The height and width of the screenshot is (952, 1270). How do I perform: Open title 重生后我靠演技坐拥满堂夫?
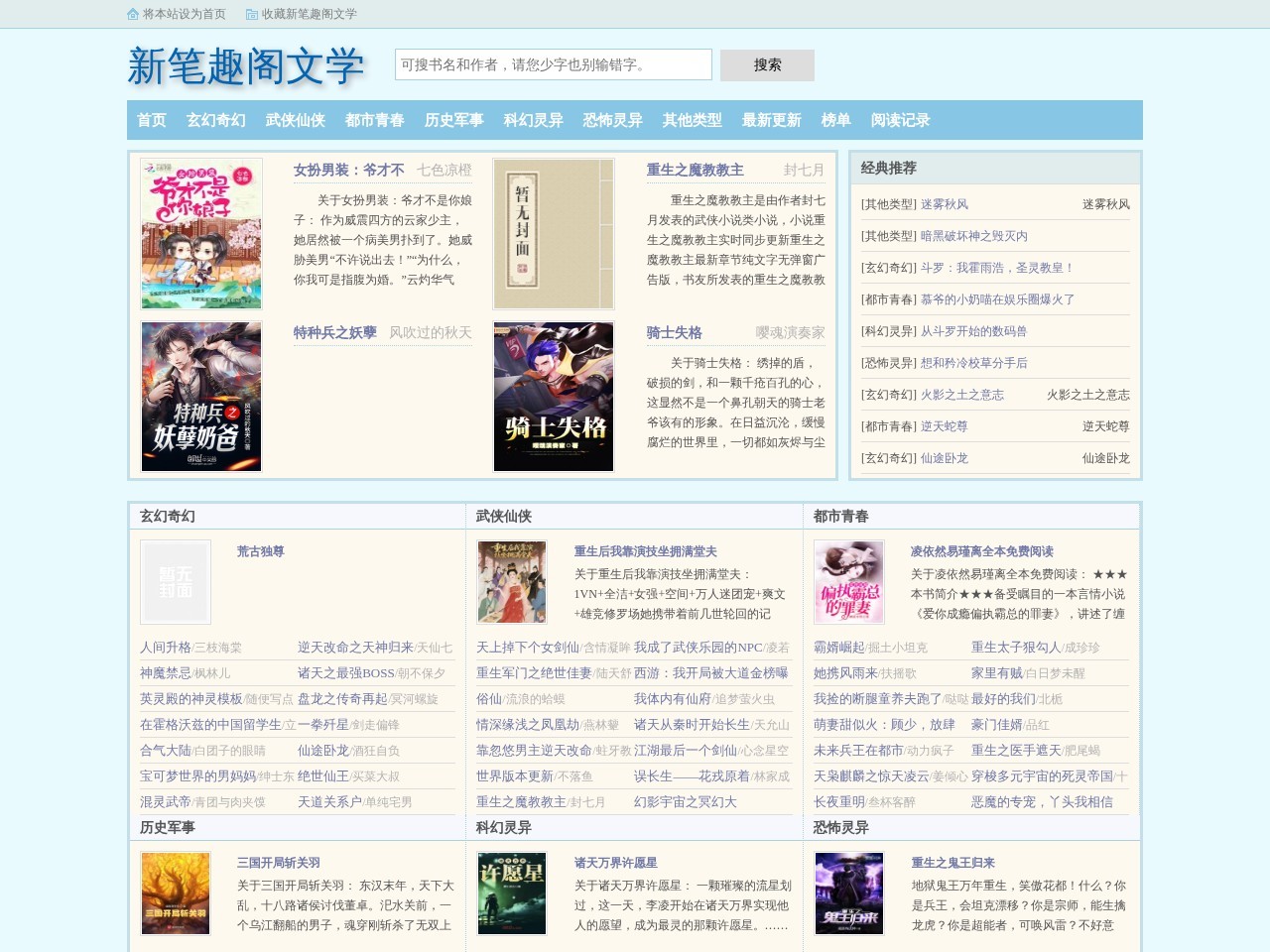coord(646,551)
